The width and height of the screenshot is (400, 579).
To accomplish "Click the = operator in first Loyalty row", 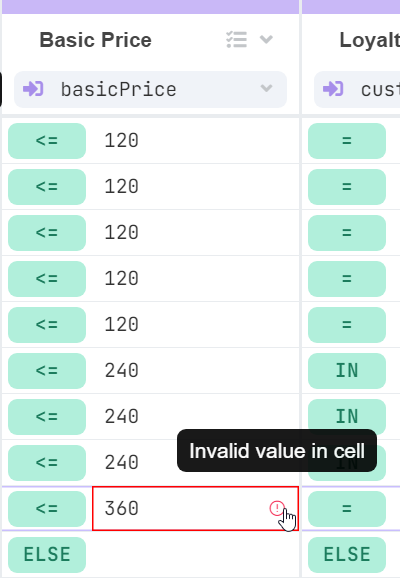I will [x=347, y=141].
